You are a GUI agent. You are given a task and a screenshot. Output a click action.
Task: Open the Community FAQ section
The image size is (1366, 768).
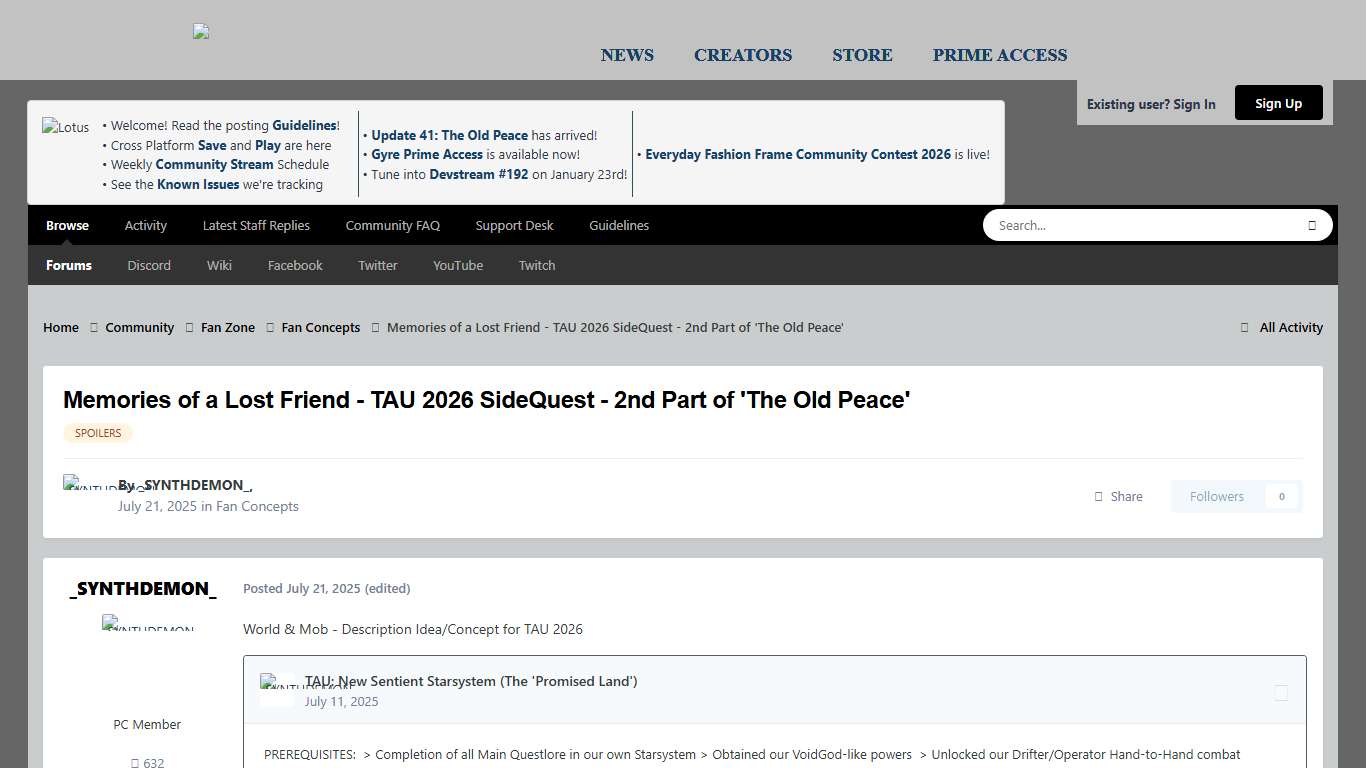coord(392,225)
